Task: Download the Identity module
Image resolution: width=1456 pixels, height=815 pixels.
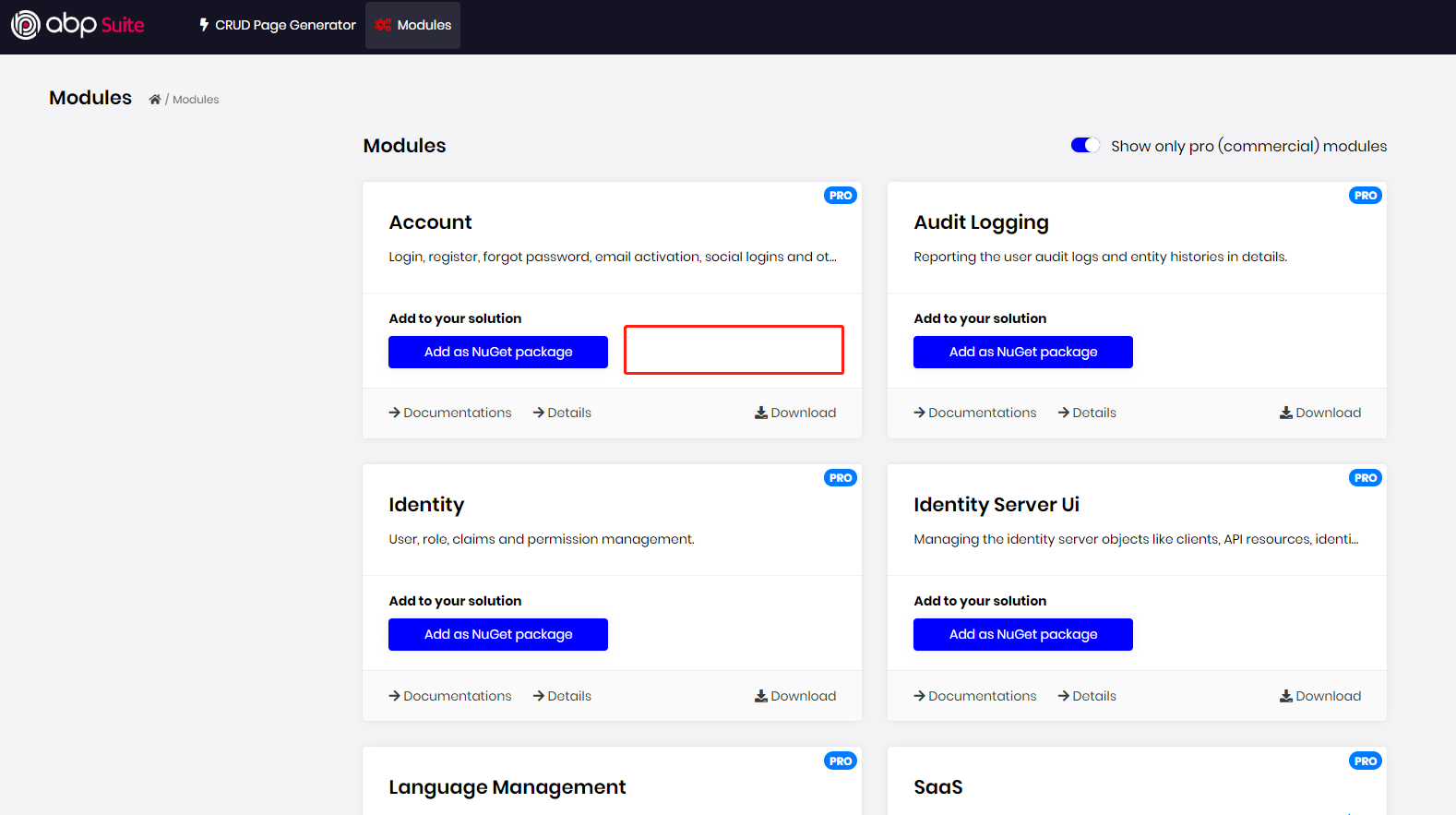Action: tap(795, 696)
